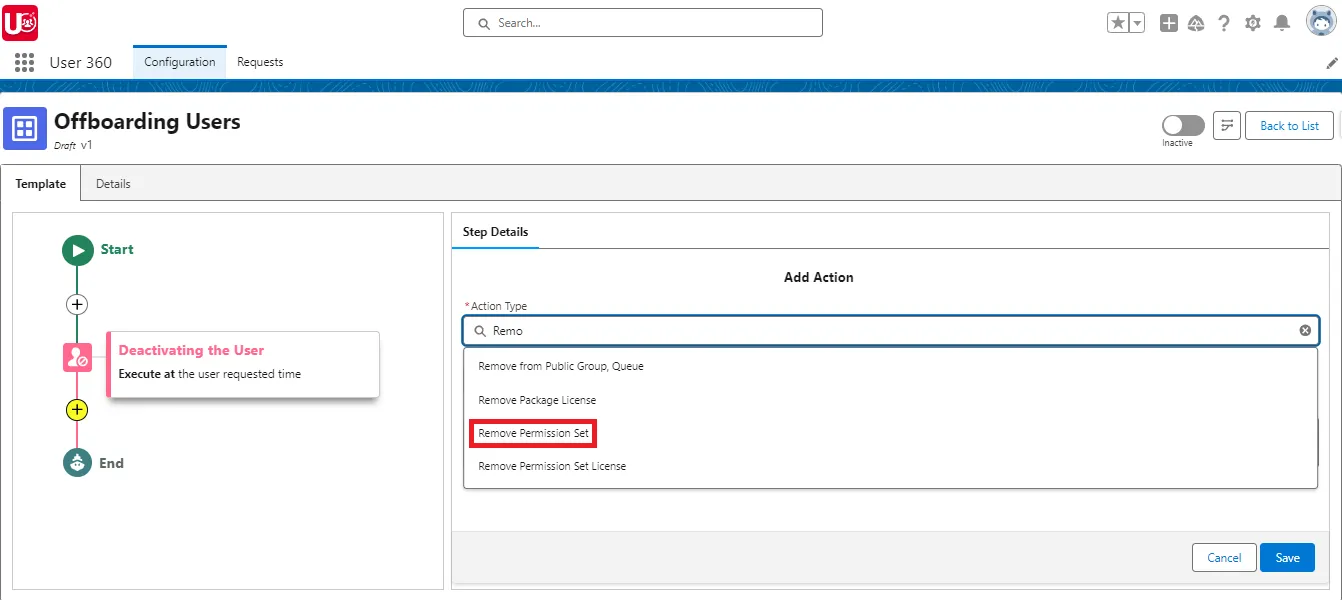This screenshot has height=600, width=1342.
Task: Select Remove Permission Set from the suggestions
Action: 532,432
